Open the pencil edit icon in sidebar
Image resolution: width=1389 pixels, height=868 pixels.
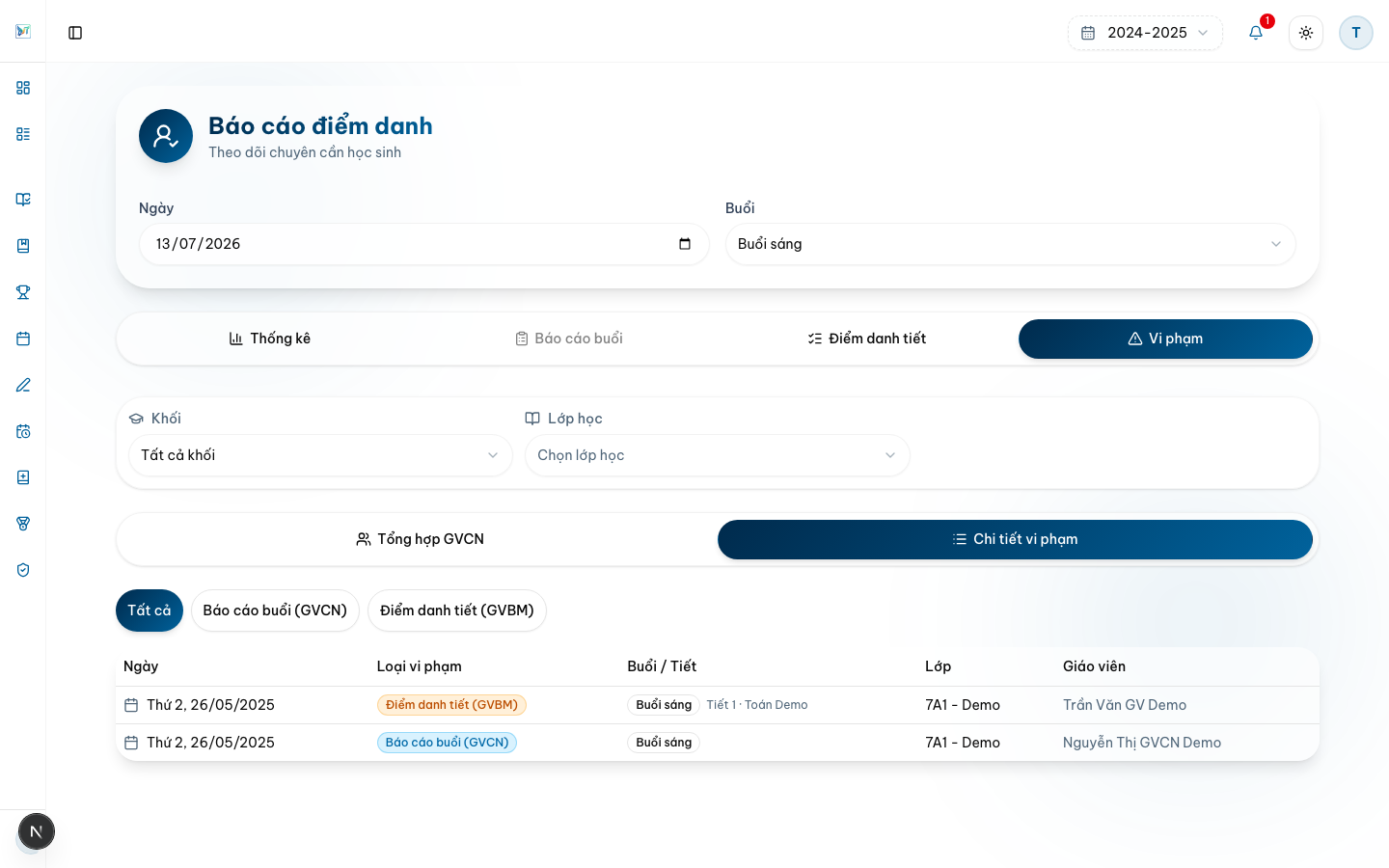23,385
